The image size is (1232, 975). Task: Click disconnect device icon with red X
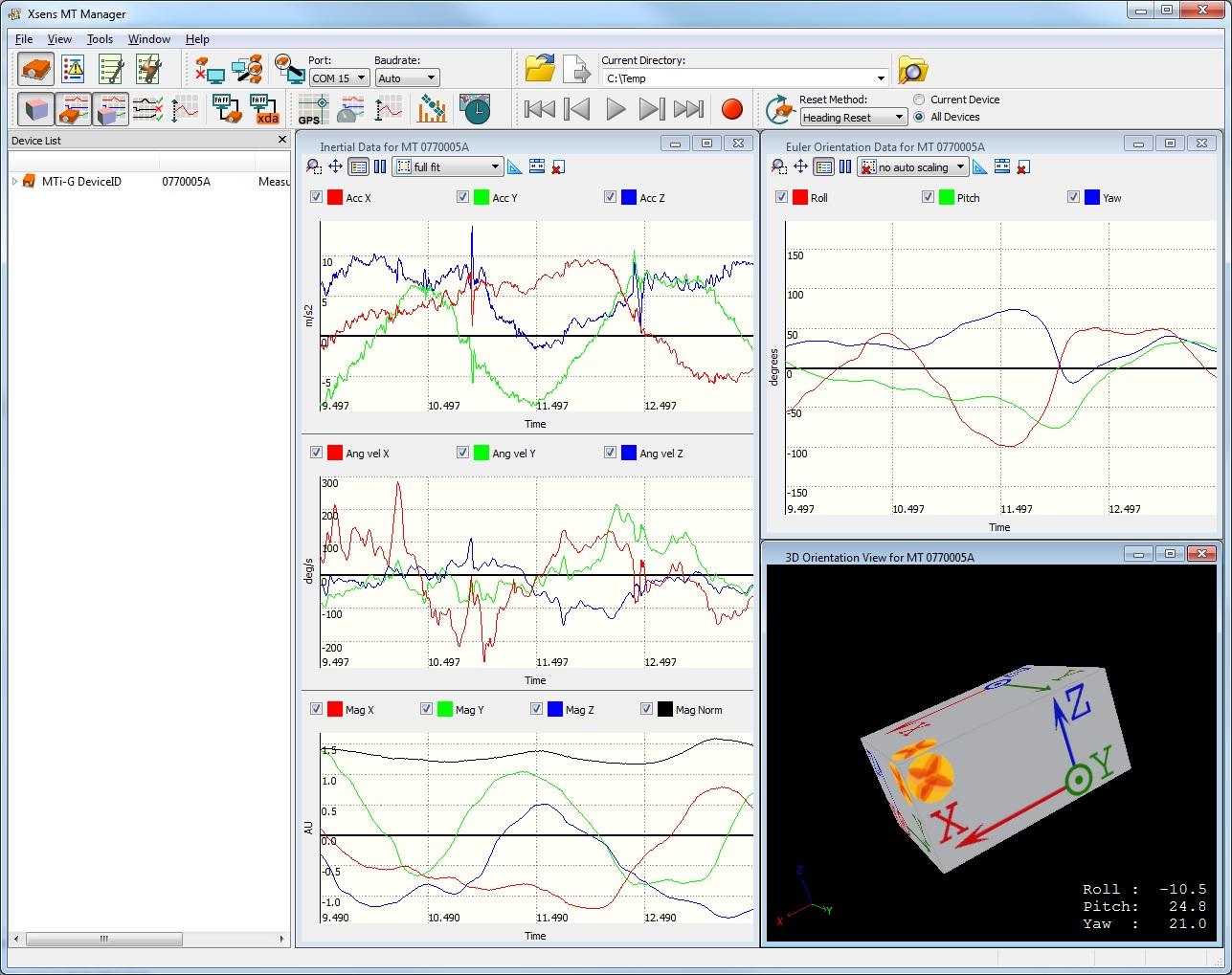coord(210,70)
